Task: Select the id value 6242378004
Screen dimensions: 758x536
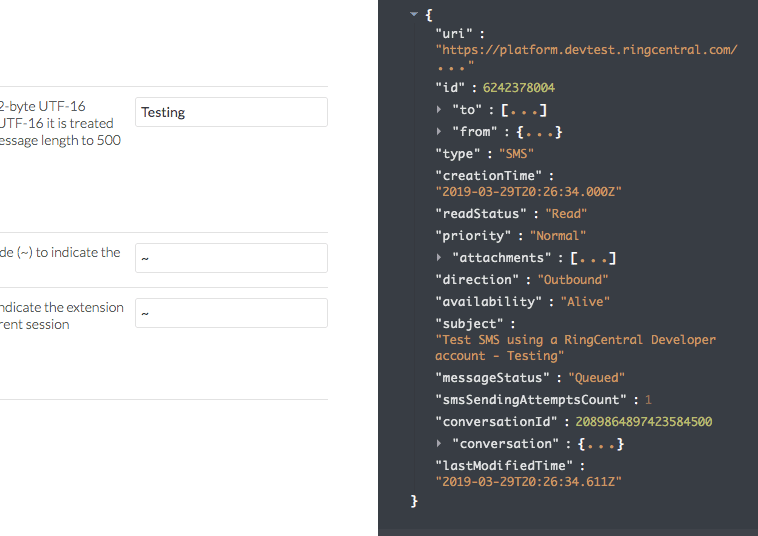Action: 519,88
